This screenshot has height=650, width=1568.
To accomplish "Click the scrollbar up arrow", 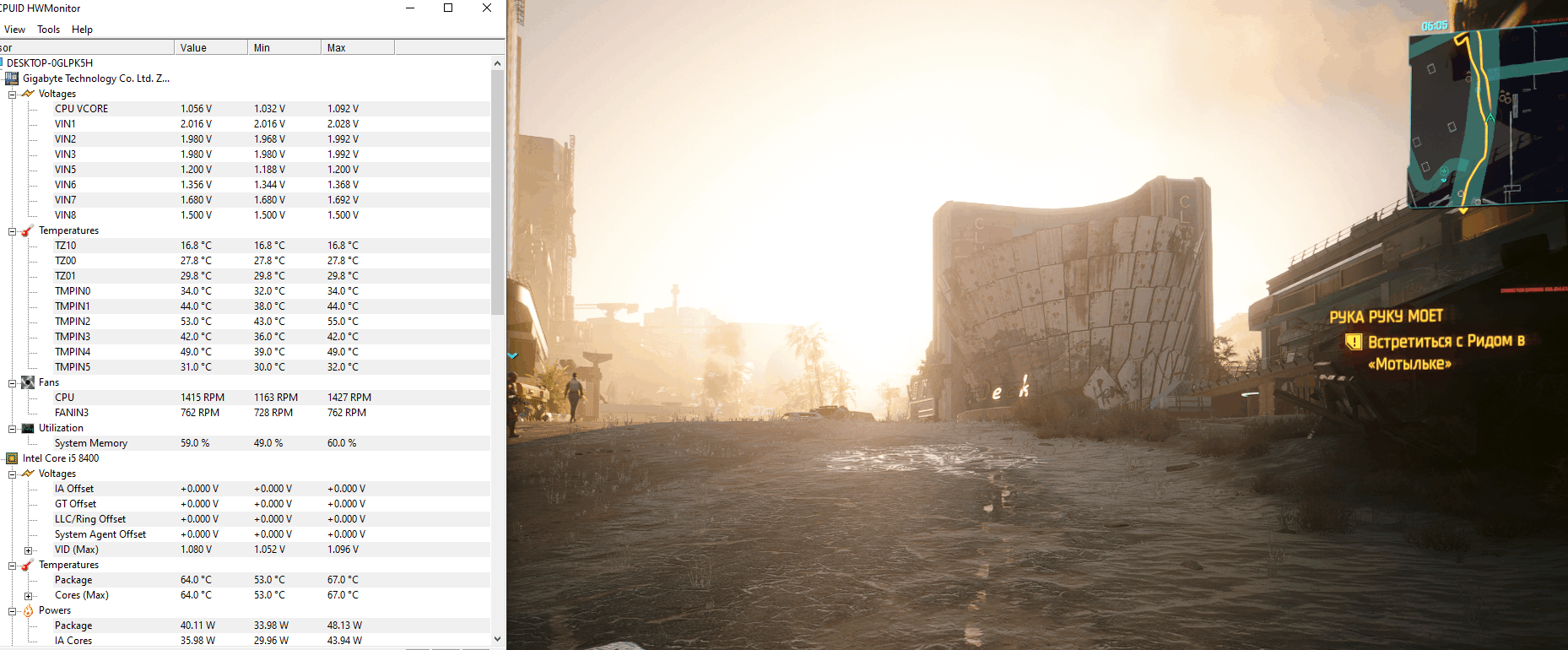I will [x=497, y=63].
